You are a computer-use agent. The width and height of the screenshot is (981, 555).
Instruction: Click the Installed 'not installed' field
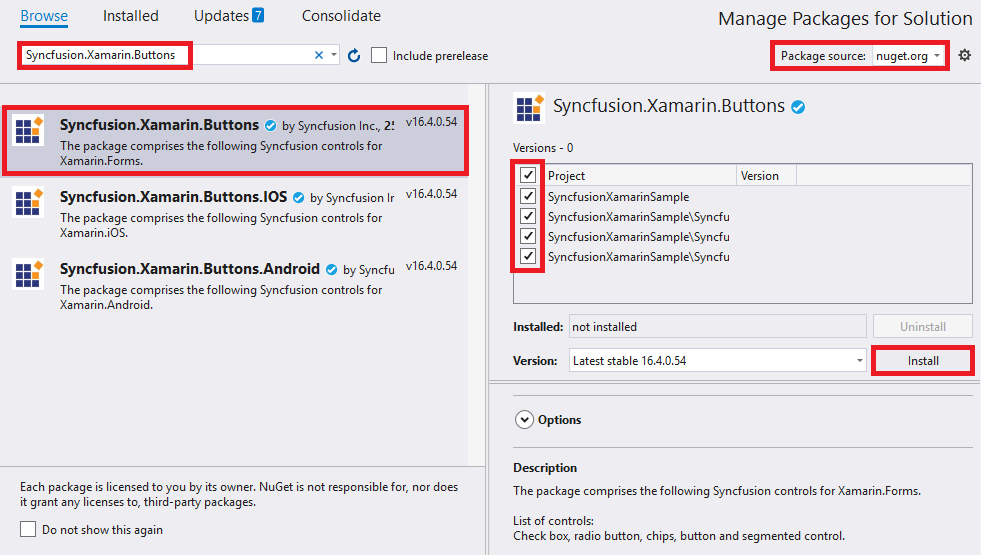tap(717, 327)
